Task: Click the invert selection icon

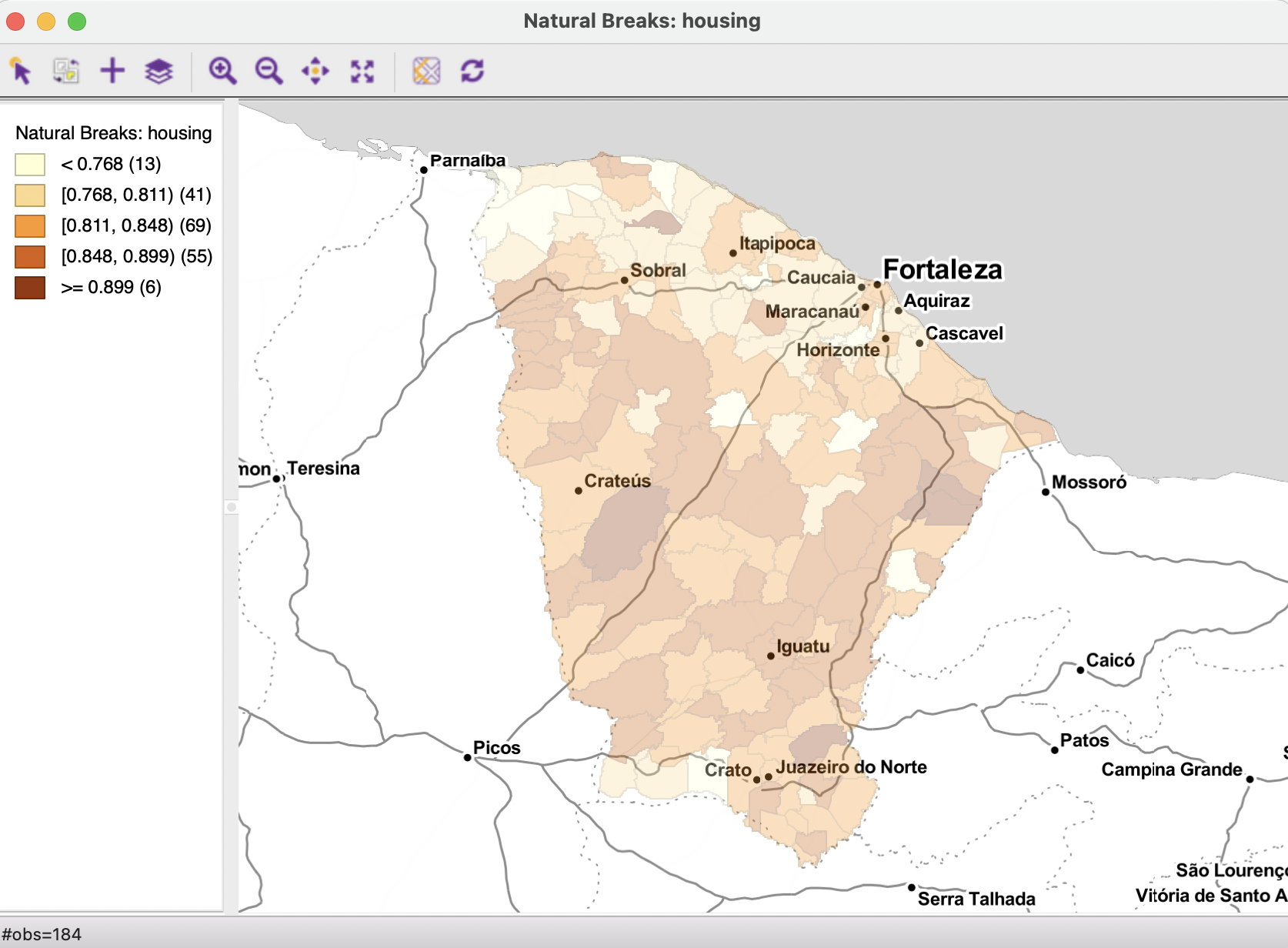Action: coord(66,71)
